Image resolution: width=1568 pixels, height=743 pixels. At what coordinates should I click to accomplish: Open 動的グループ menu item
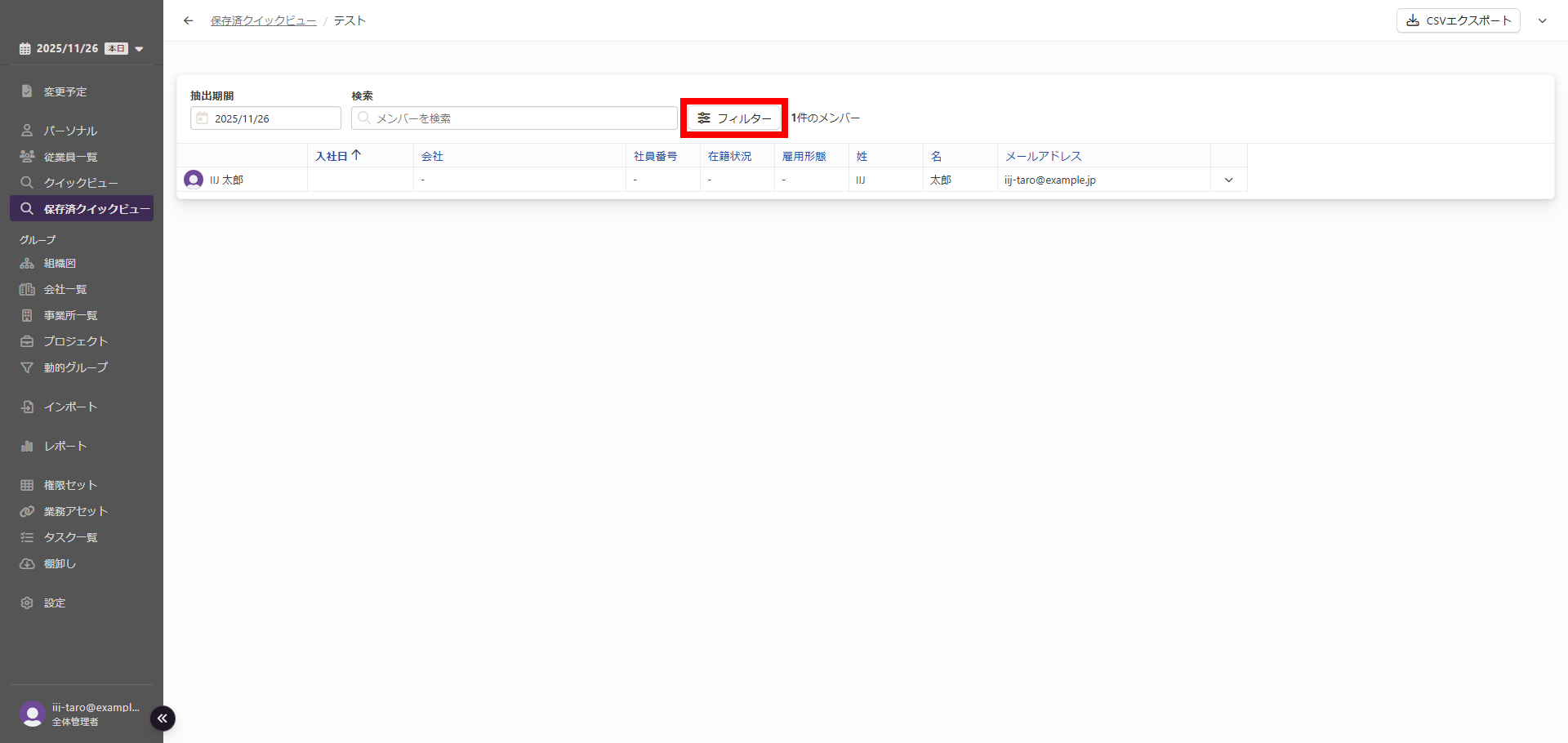75,367
